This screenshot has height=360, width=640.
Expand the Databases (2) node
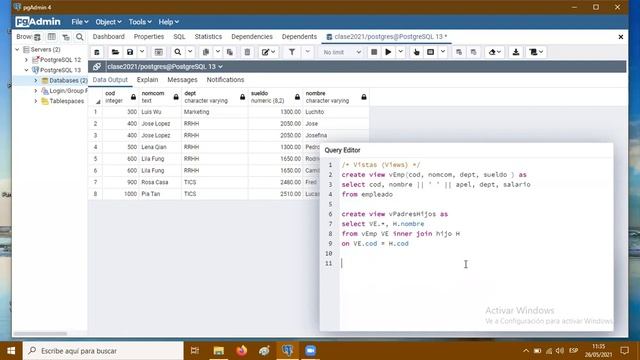(x=36, y=80)
